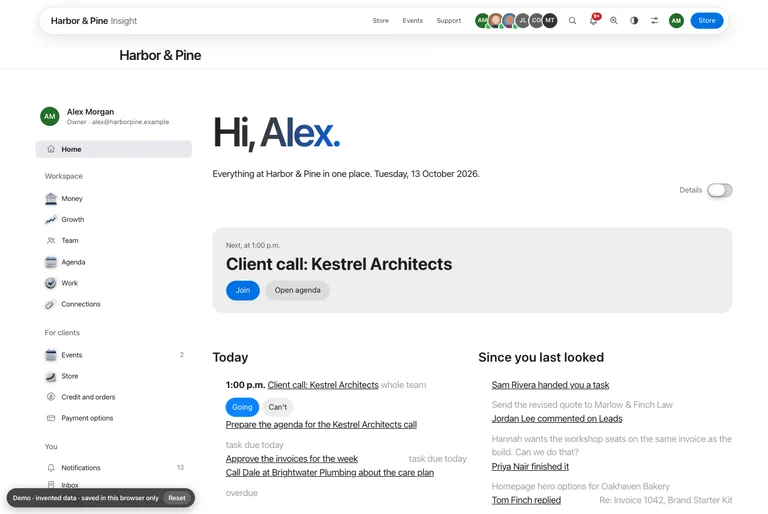Open the search magnifier in top bar

pos(572,21)
